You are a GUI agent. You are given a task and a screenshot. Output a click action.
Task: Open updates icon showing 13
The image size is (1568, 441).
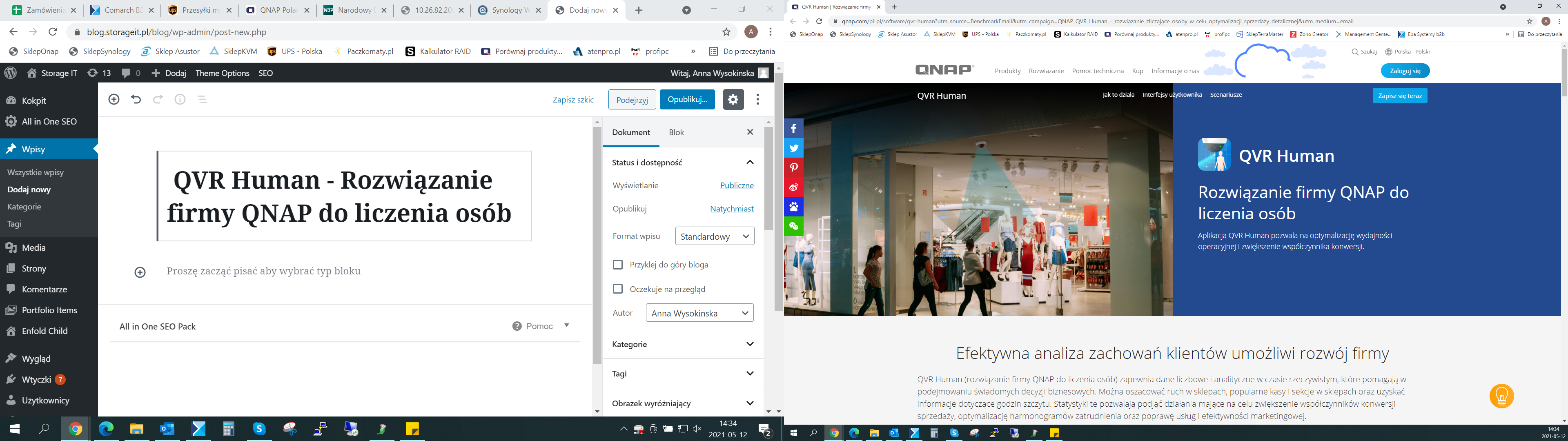[x=98, y=73]
